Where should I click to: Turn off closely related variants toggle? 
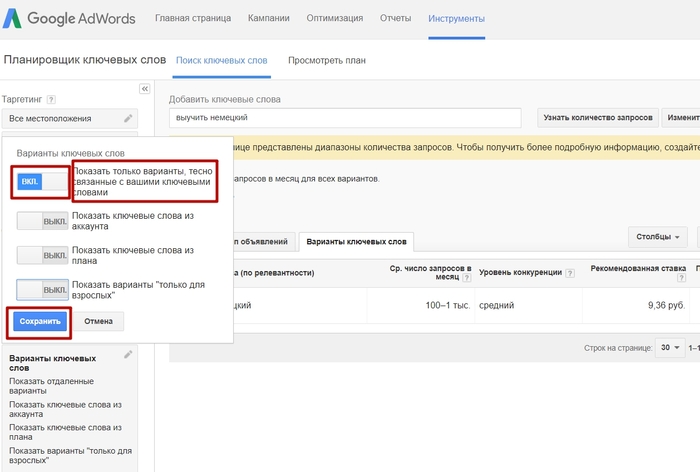tap(42, 181)
